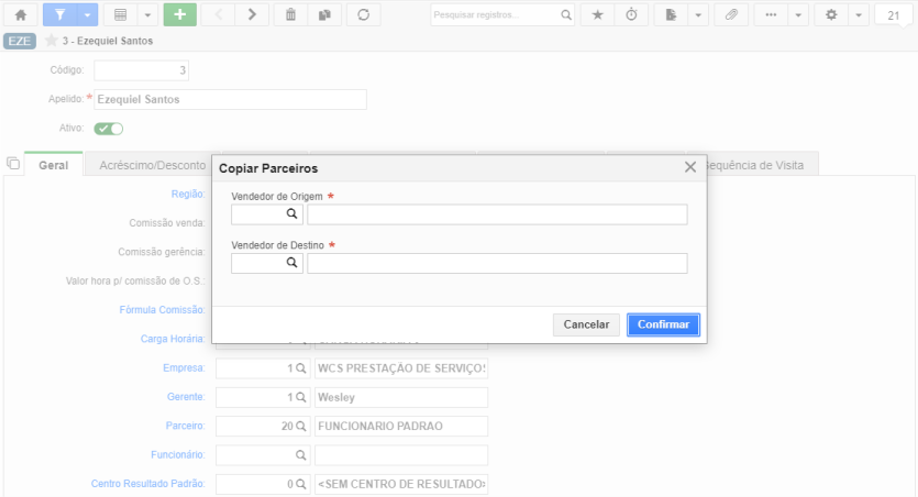Open the Região link label
This screenshot has width=918, height=497.
click(188, 194)
